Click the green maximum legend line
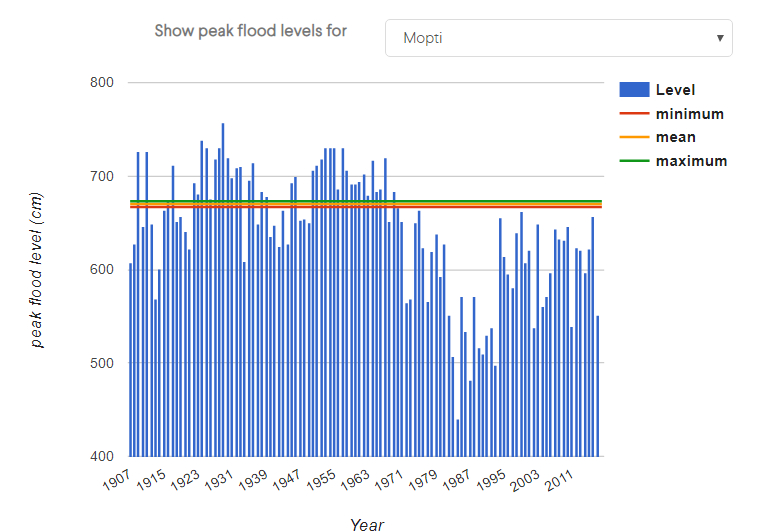The width and height of the screenshot is (765, 531). 634,161
